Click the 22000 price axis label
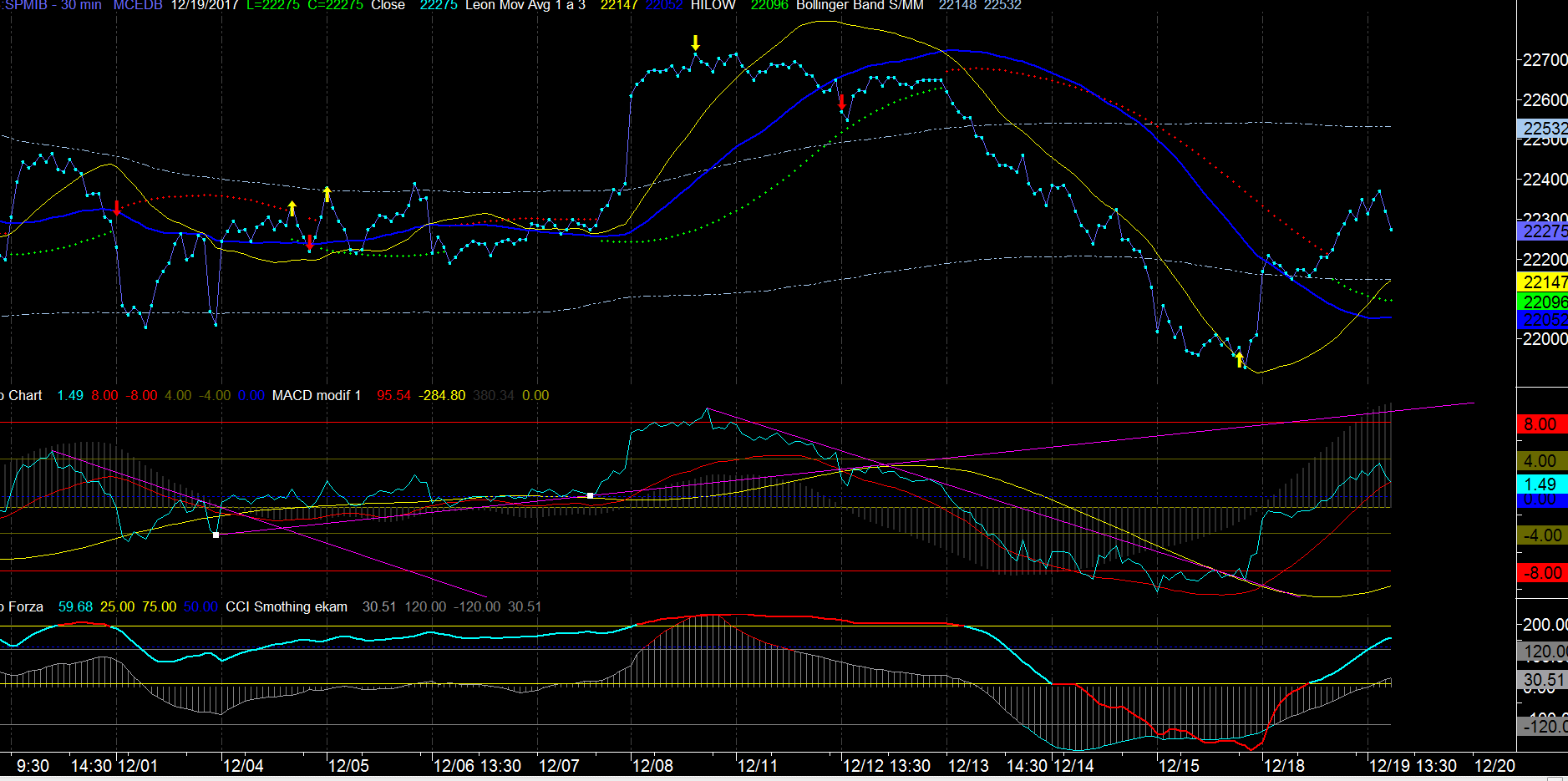The width and height of the screenshot is (1568, 781). tap(1545, 338)
